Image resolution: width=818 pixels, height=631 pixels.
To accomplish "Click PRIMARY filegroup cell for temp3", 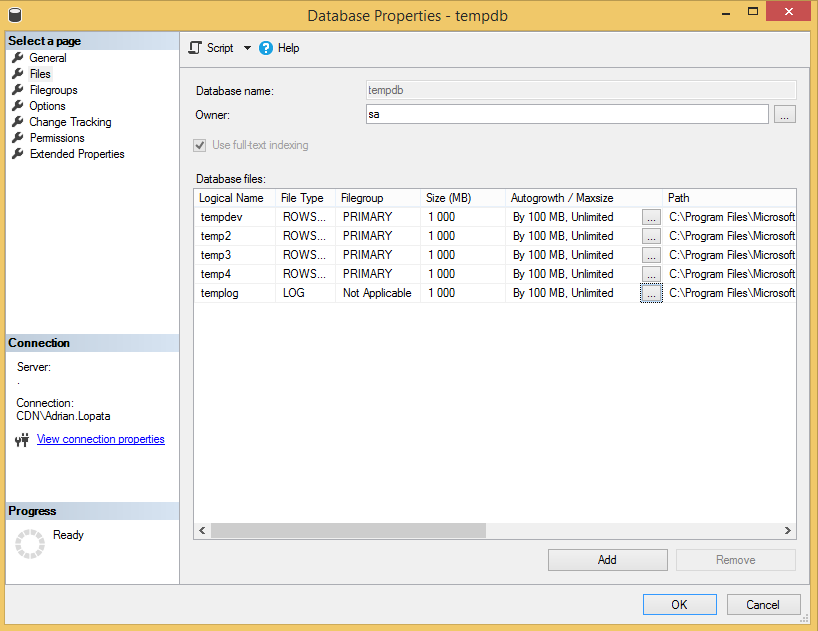I will pyautogui.click(x=378, y=255).
